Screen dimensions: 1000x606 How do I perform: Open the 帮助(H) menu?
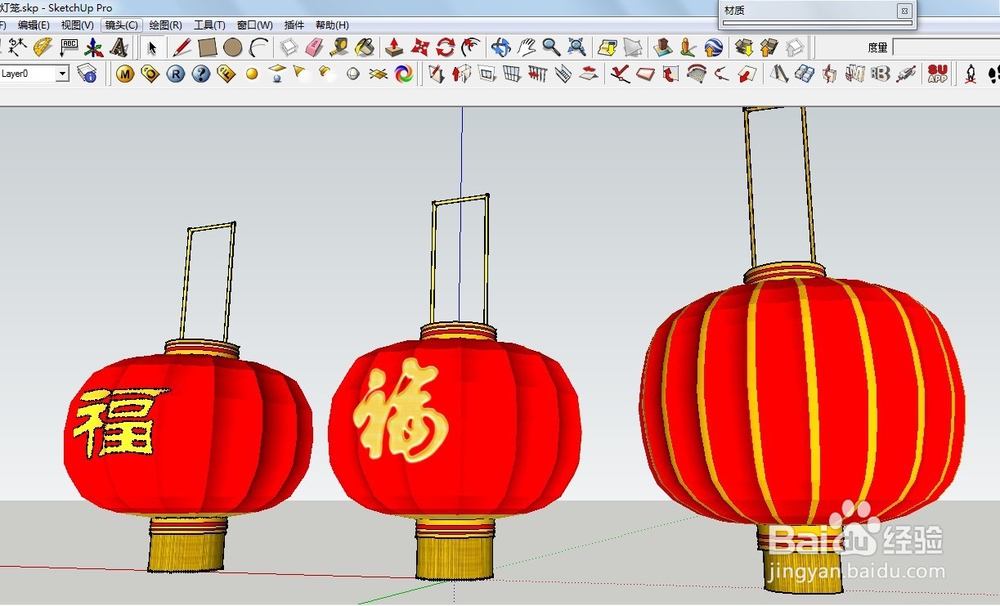point(332,25)
